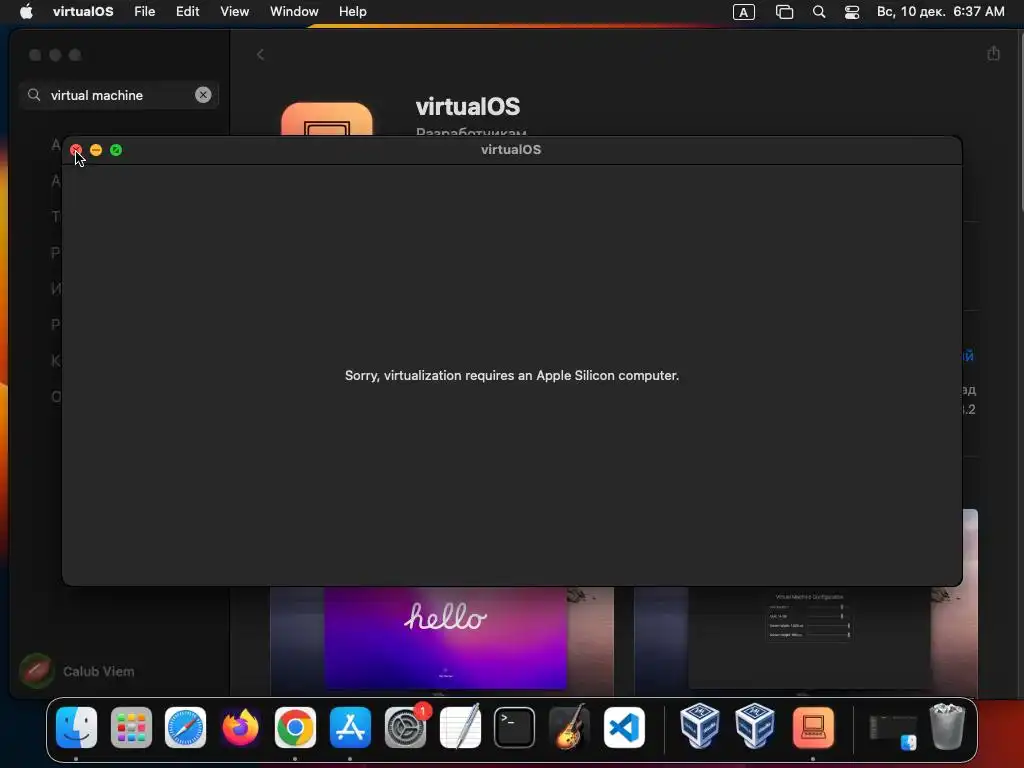Launch Google Chrome from the Dock
Image resolution: width=1024 pixels, height=768 pixels.
pyautogui.click(x=295, y=728)
